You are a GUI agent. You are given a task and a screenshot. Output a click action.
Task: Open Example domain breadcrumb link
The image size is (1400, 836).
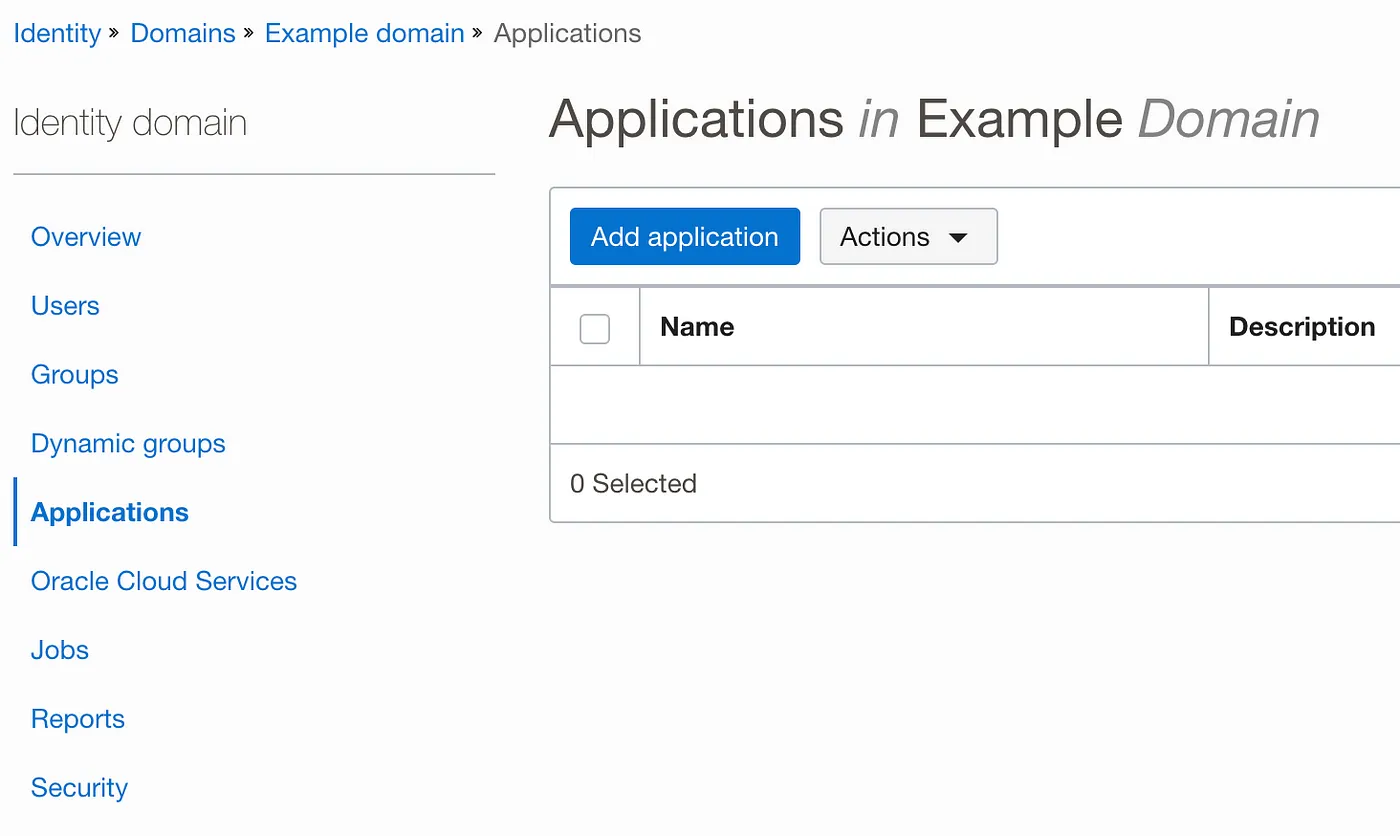click(x=364, y=33)
